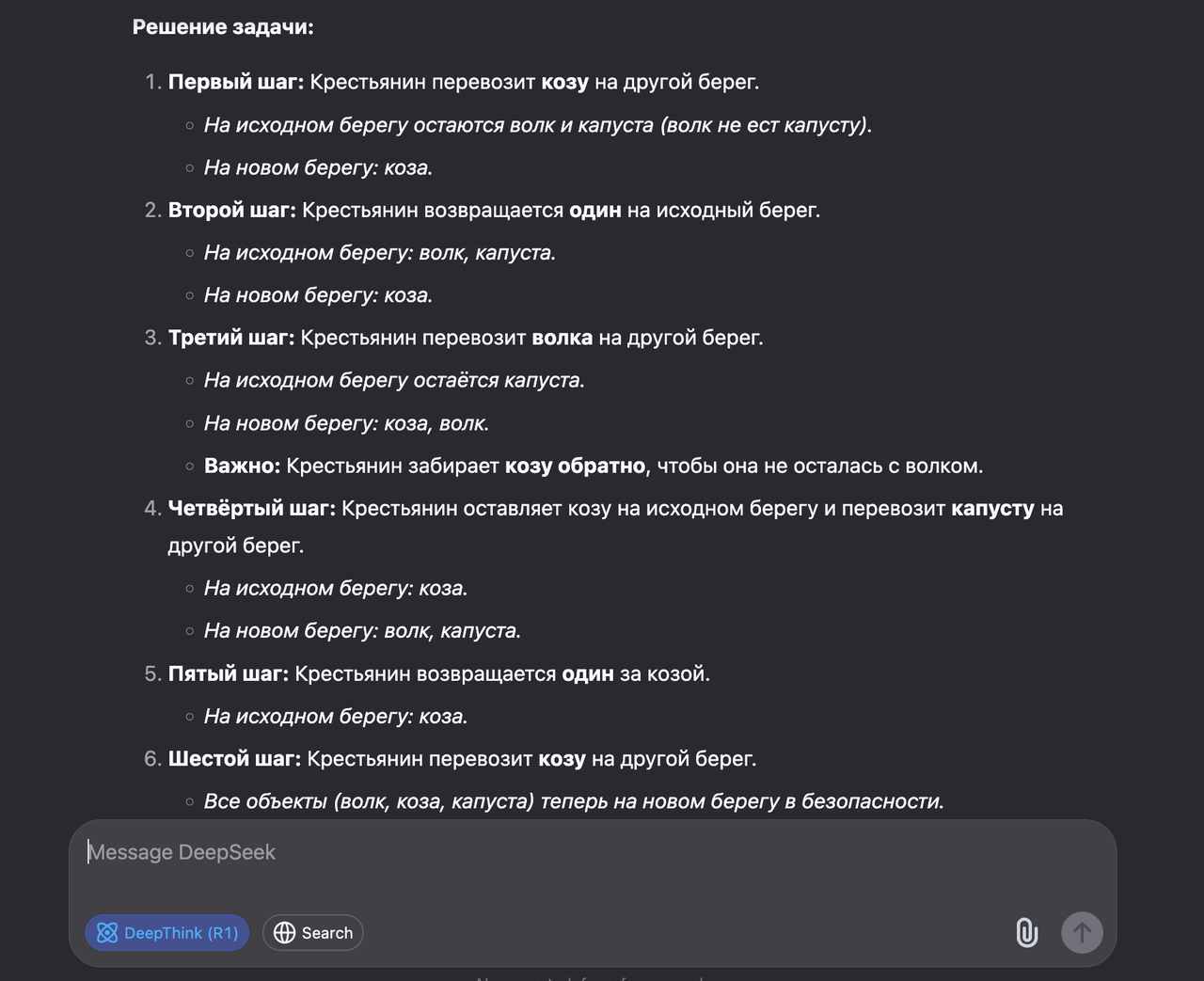
Task: Click the bold phrase "козу обратно"
Action: 575,466
